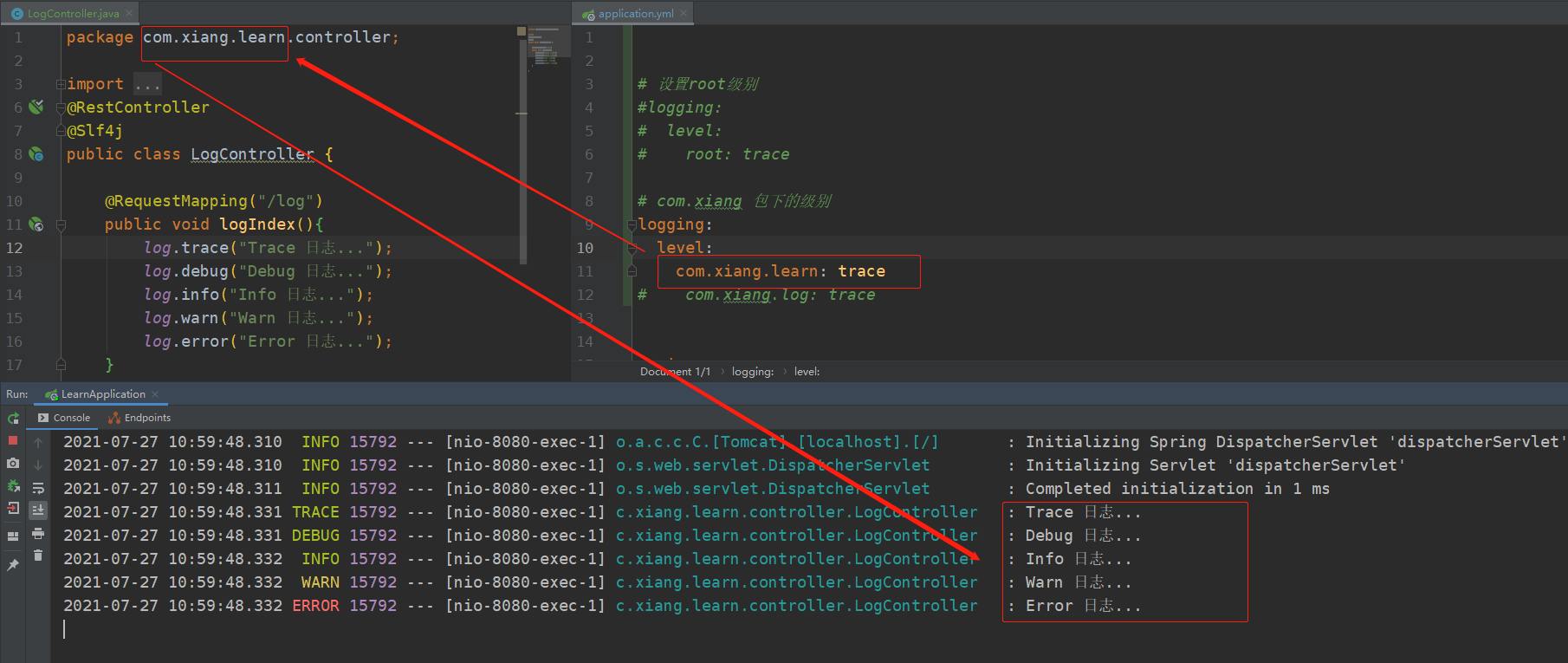This screenshot has height=663, width=1568.
Task: Click the class gutter icon beside LogController
Action: (36, 153)
